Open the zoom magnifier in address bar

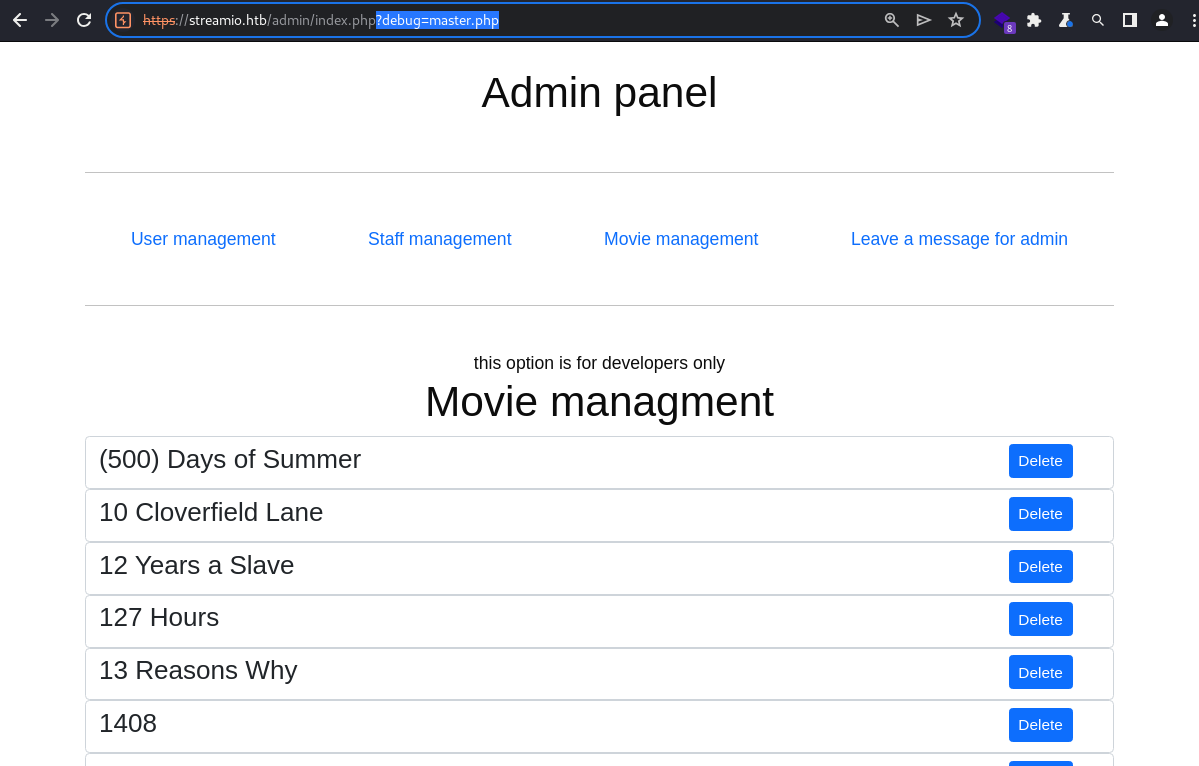pyautogui.click(x=892, y=21)
